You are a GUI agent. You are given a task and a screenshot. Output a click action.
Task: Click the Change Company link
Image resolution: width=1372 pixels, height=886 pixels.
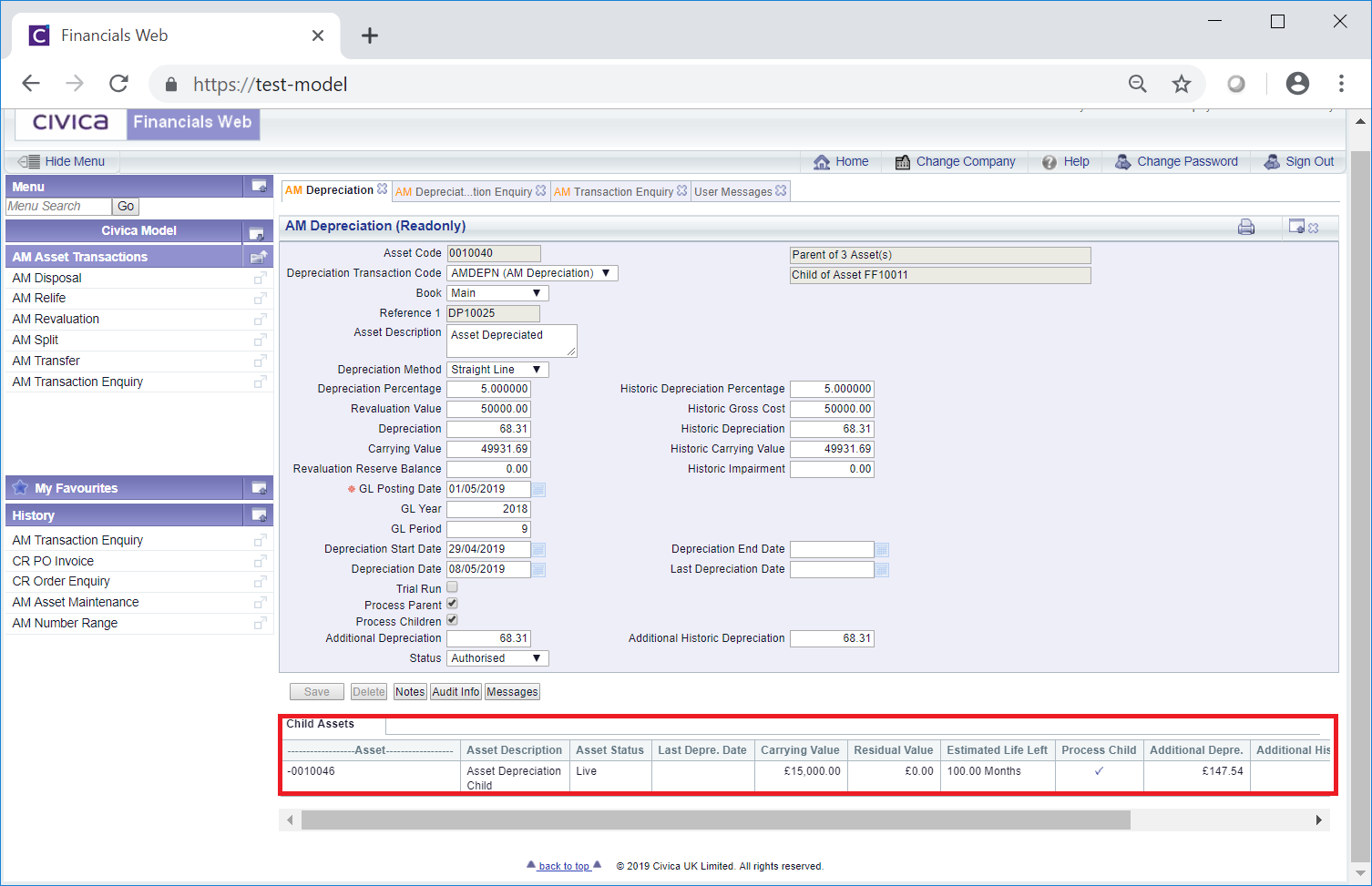(x=955, y=162)
